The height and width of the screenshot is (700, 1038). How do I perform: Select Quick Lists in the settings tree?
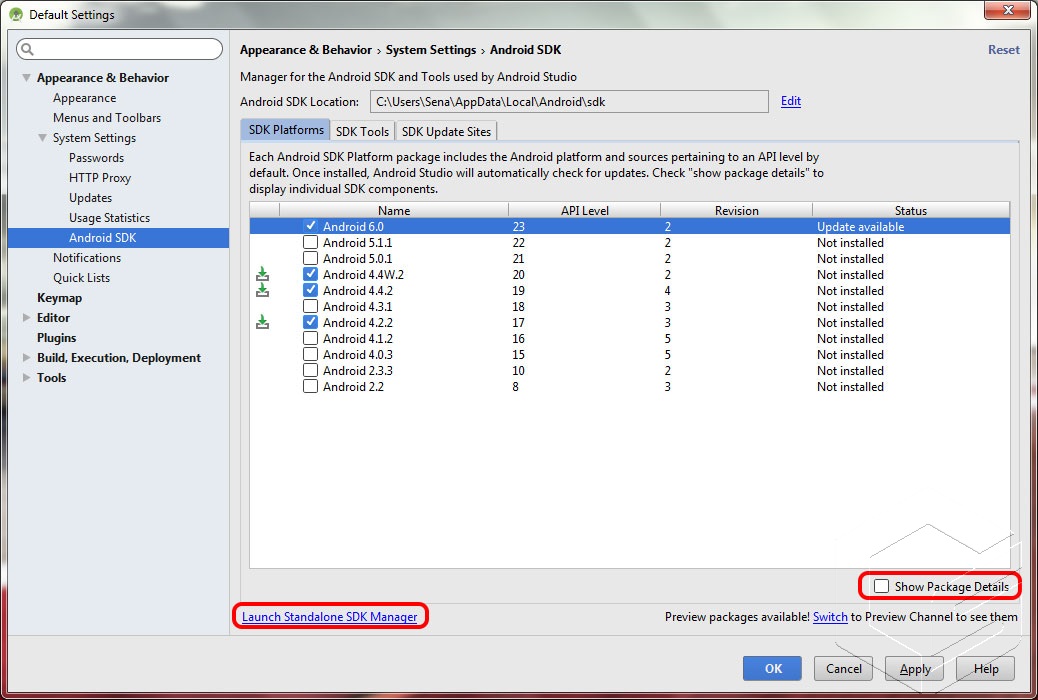81,277
